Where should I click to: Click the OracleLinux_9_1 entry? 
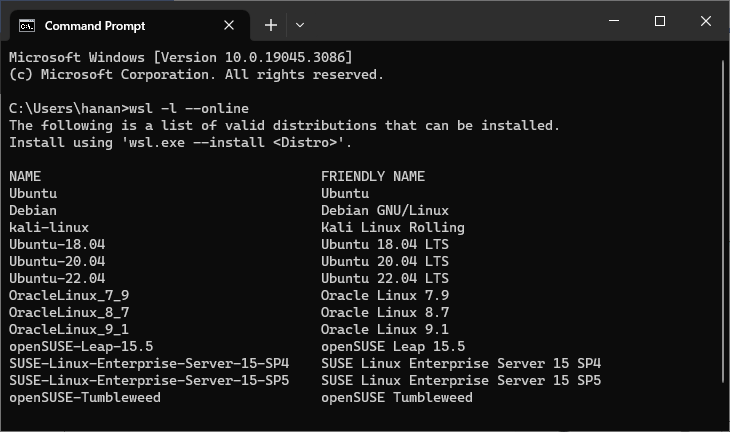68,329
